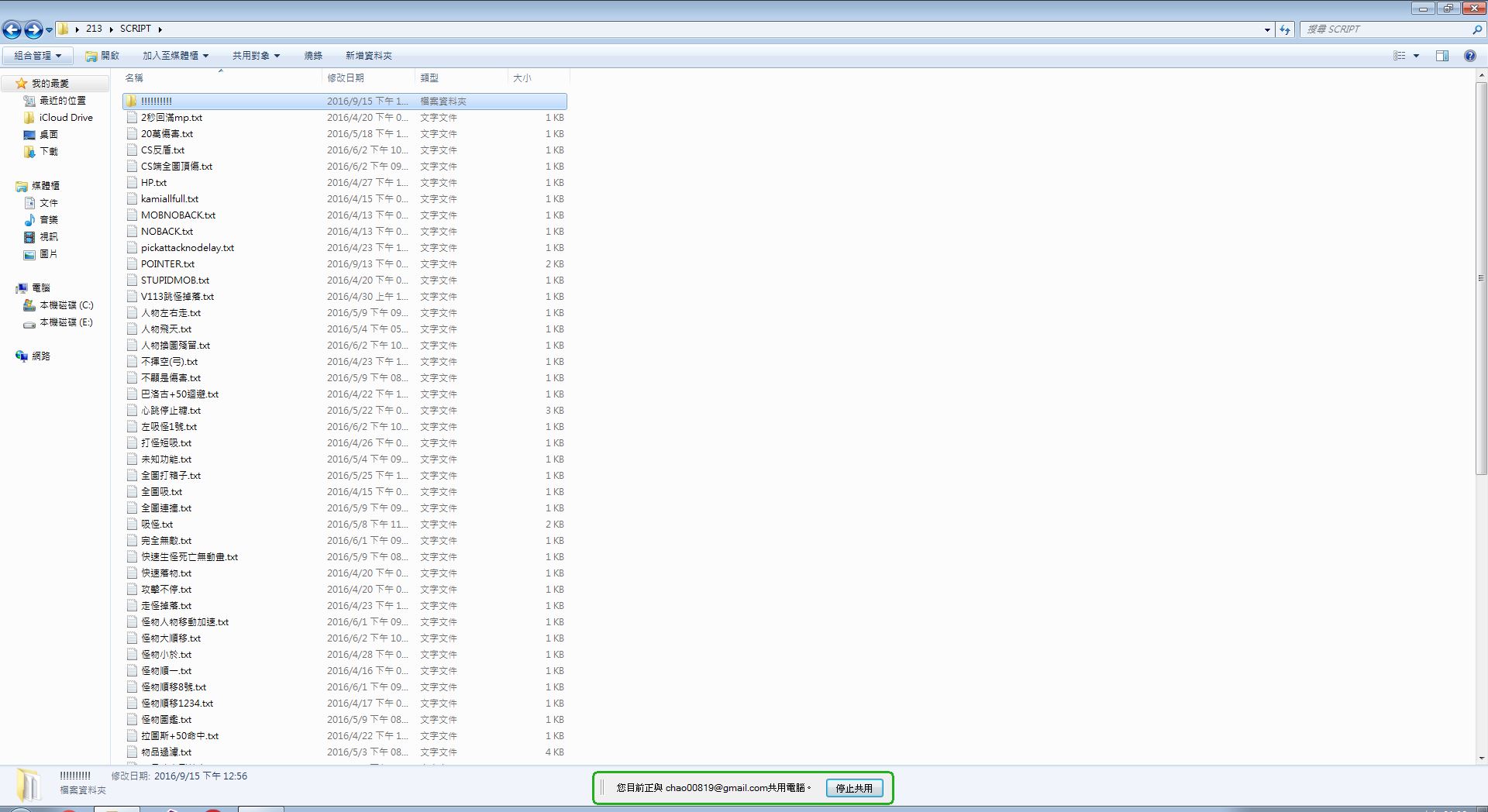Open 視訊 library

49,237
